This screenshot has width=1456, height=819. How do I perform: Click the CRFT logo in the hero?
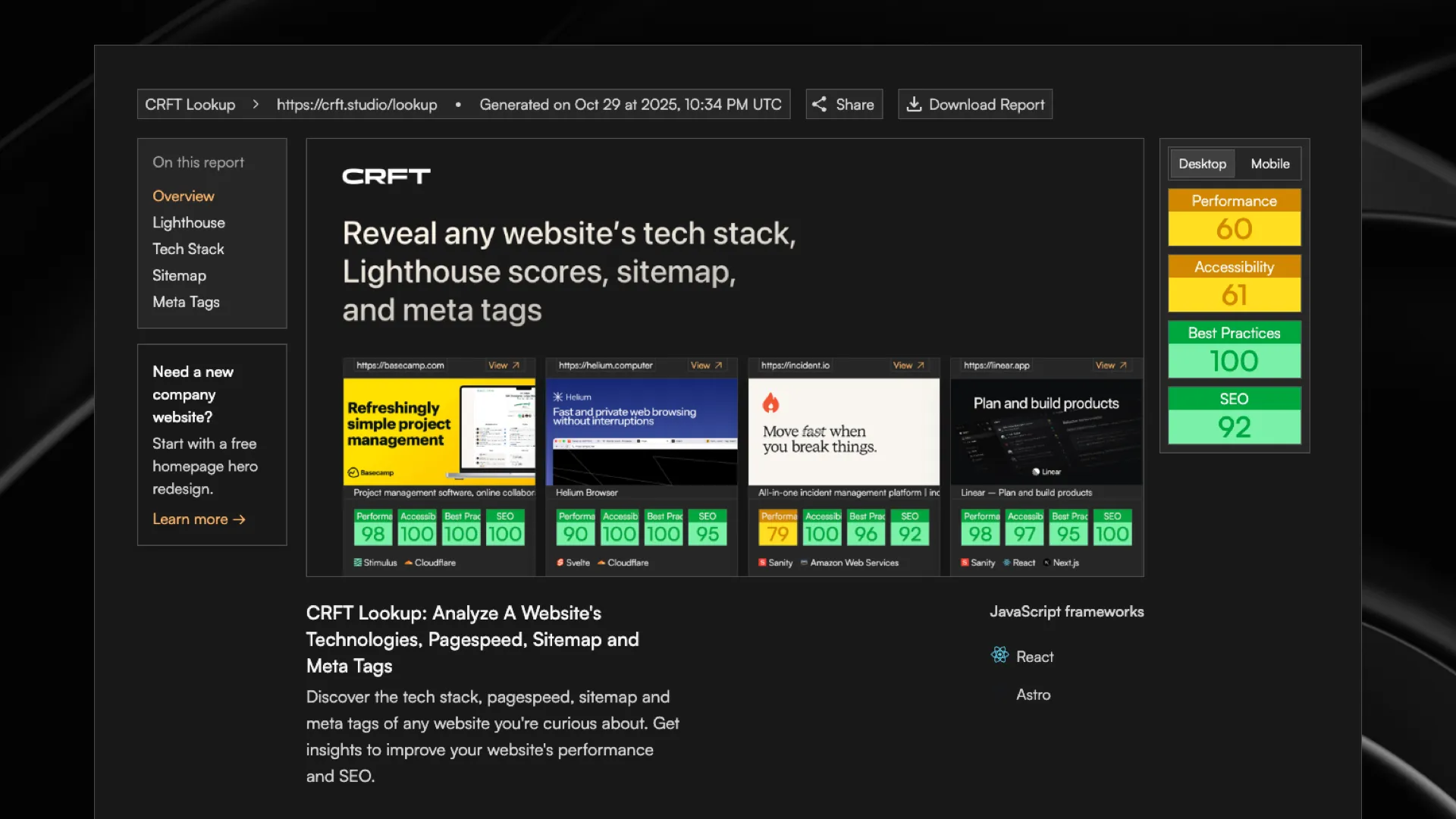pyautogui.click(x=386, y=176)
